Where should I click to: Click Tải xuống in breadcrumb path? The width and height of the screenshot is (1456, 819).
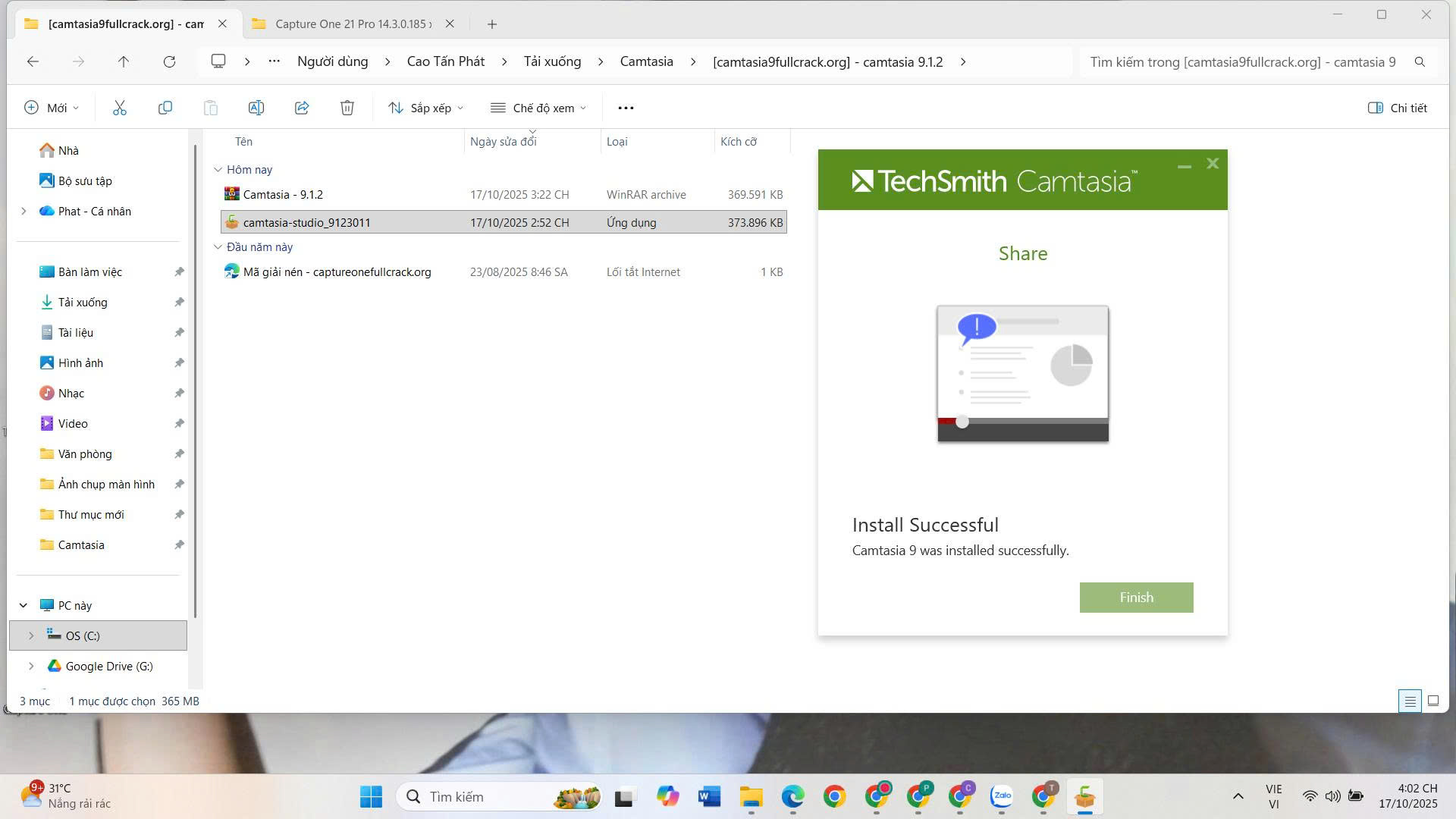click(x=552, y=61)
